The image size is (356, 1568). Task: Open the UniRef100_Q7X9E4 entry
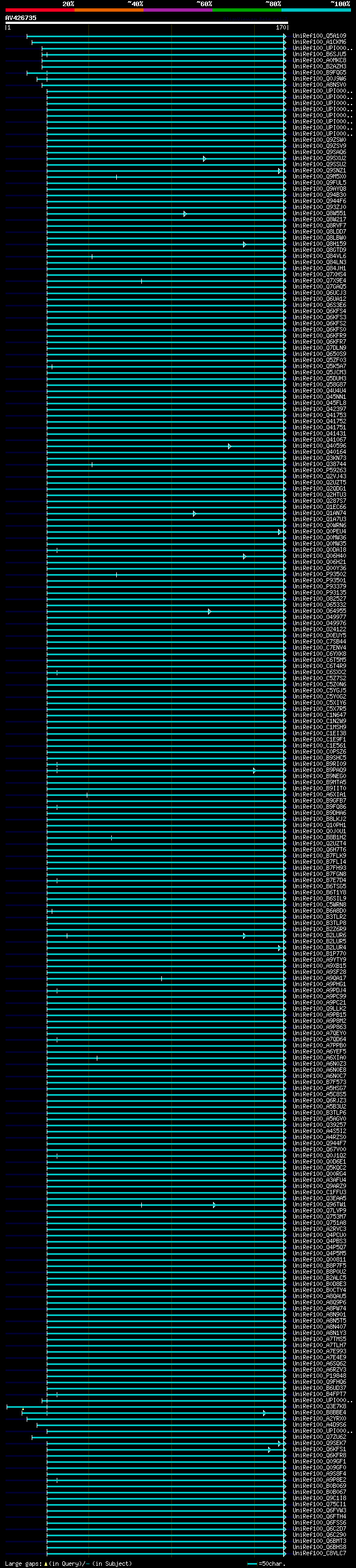[319, 280]
